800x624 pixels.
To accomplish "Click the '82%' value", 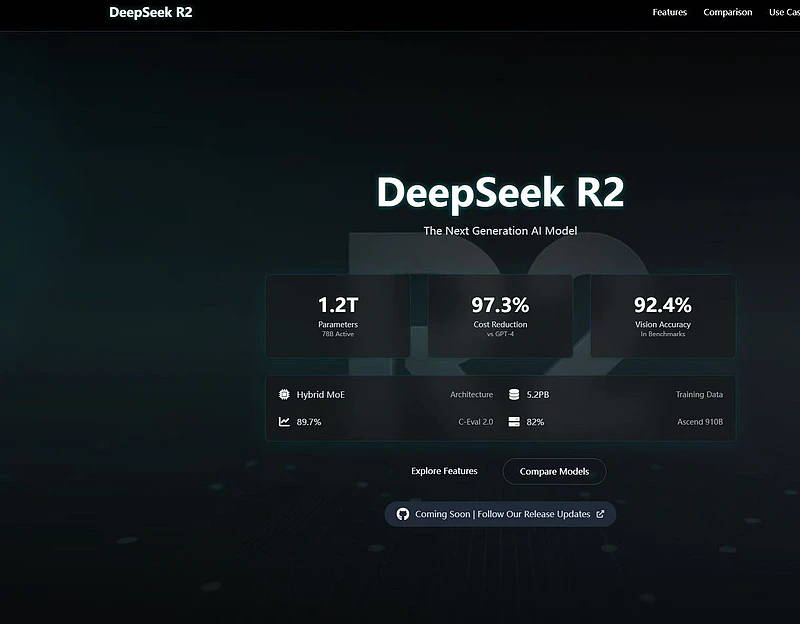I will [x=535, y=422].
